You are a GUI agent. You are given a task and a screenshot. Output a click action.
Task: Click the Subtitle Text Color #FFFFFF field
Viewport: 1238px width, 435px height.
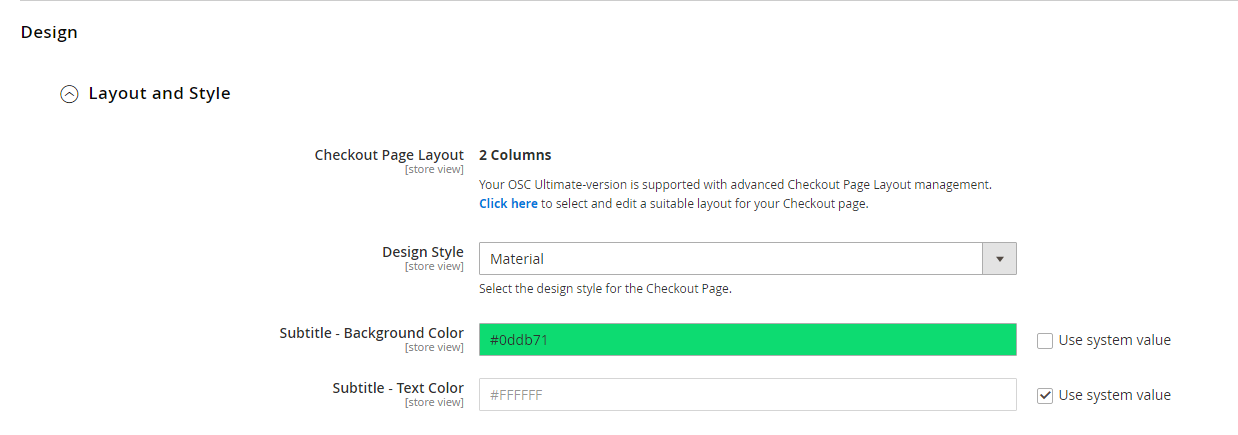747,395
